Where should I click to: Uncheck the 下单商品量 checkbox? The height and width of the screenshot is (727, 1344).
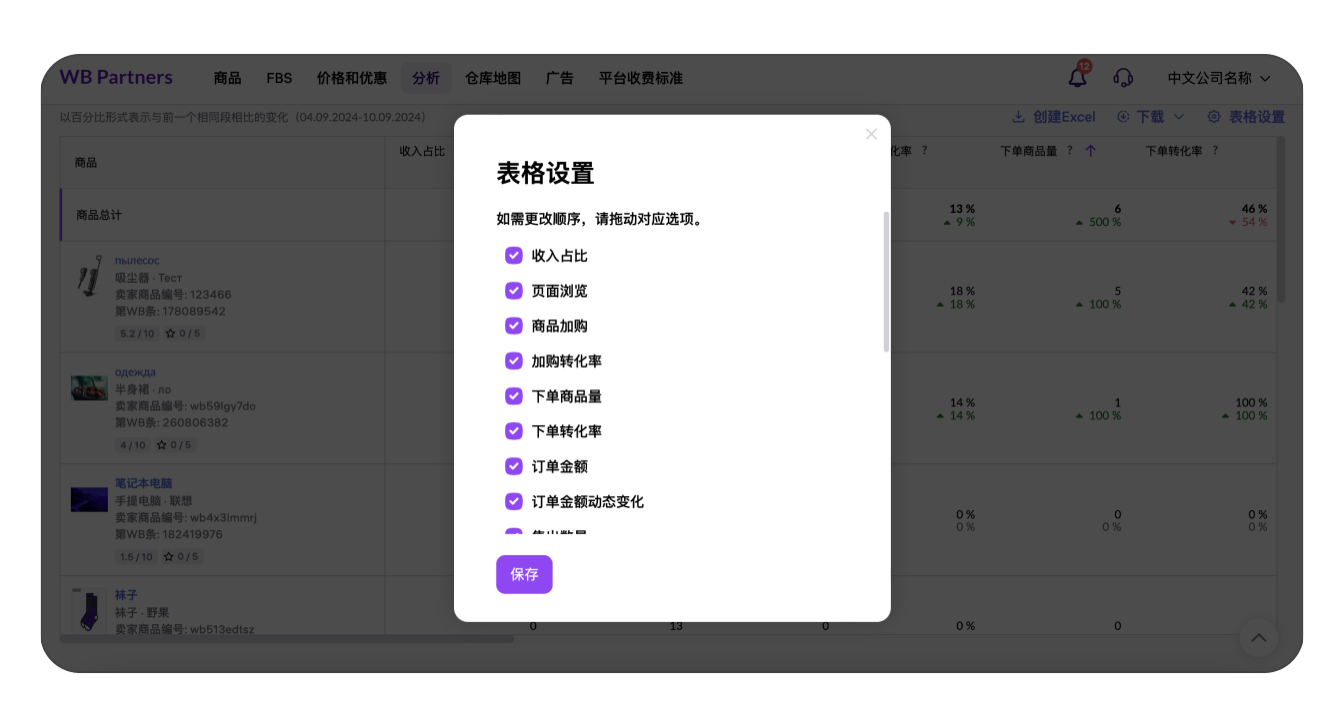[x=514, y=396]
